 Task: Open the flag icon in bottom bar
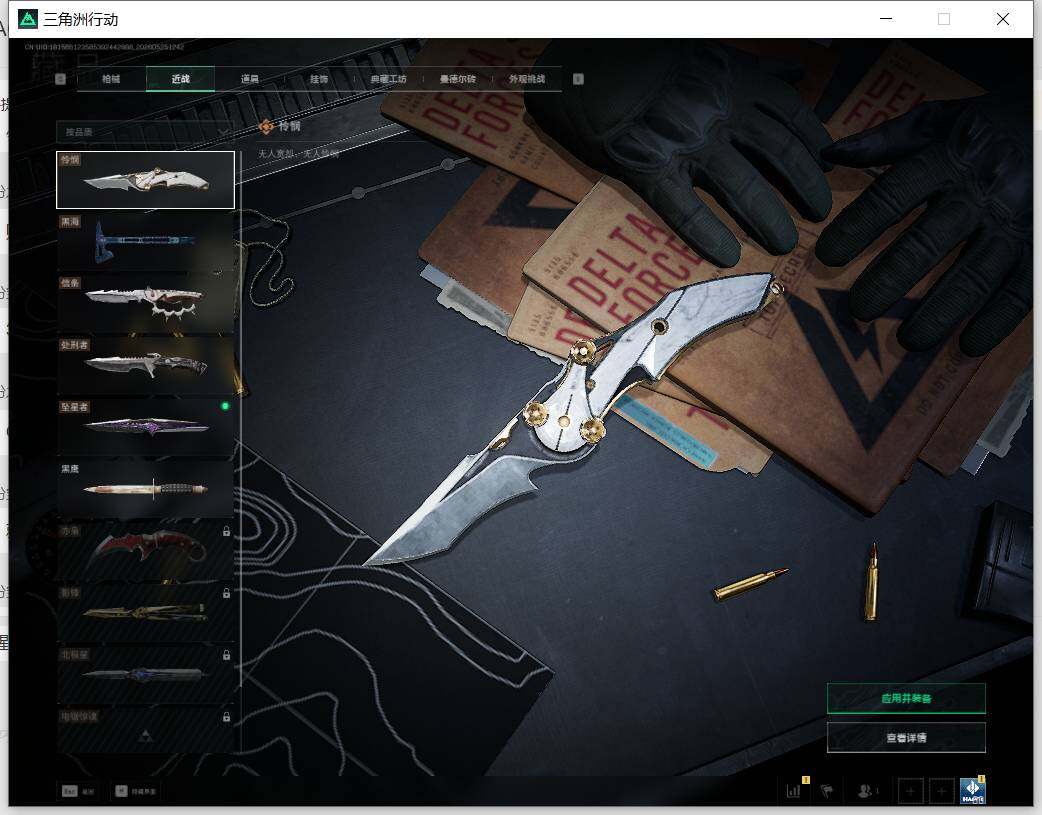826,790
